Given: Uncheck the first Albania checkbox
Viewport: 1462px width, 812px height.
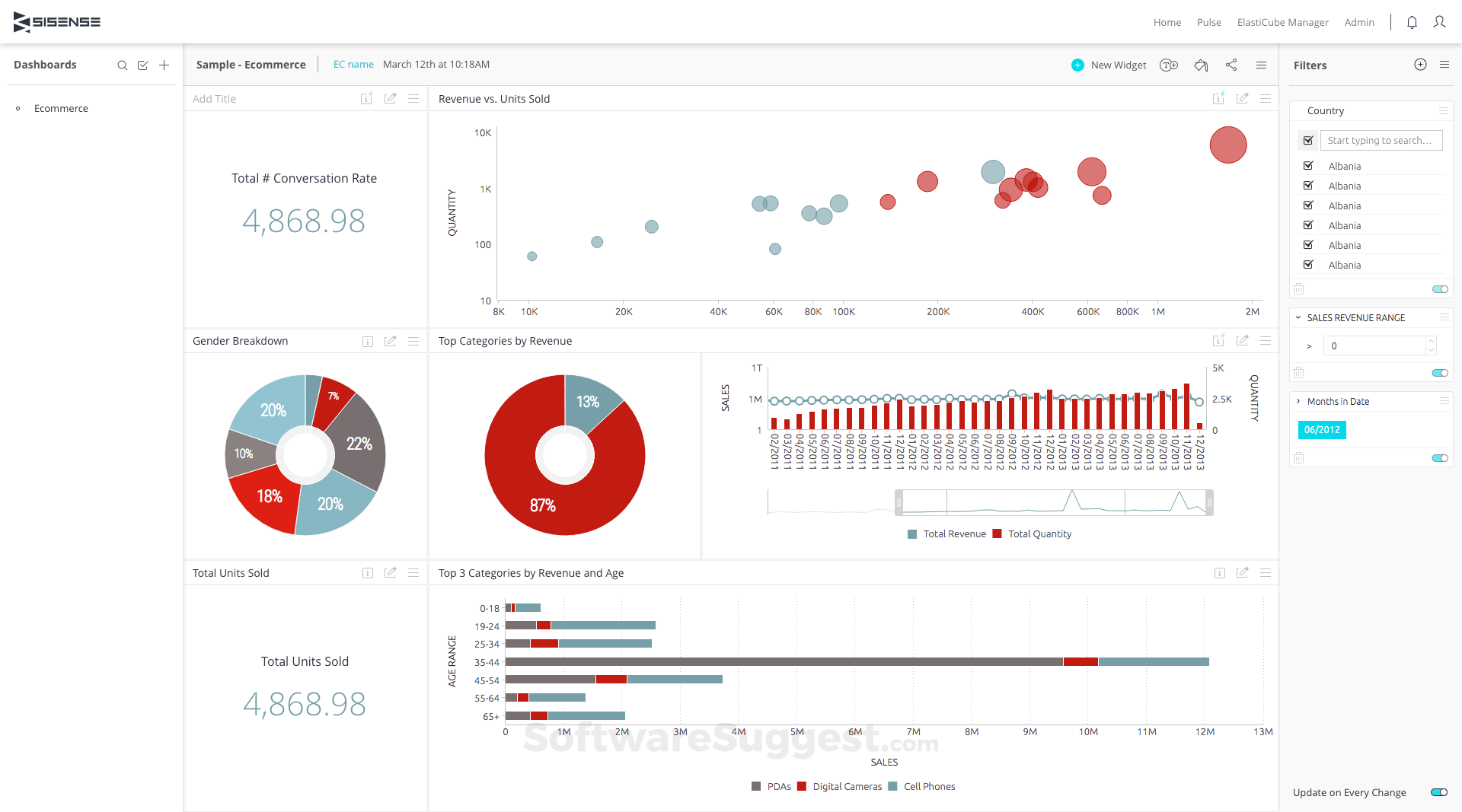Looking at the screenshot, I should tap(1308, 165).
